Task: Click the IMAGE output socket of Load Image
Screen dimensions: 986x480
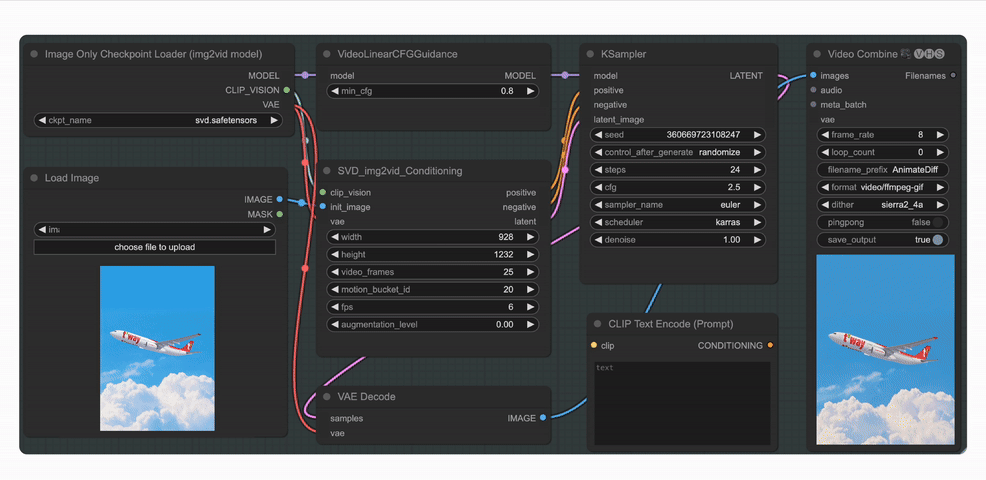Action: (x=279, y=199)
